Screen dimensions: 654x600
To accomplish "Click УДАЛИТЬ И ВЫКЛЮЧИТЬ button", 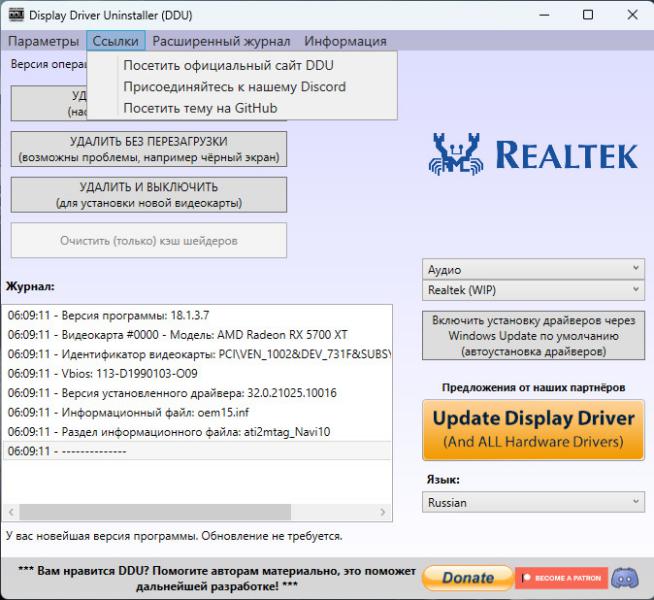I will click(149, 195).
